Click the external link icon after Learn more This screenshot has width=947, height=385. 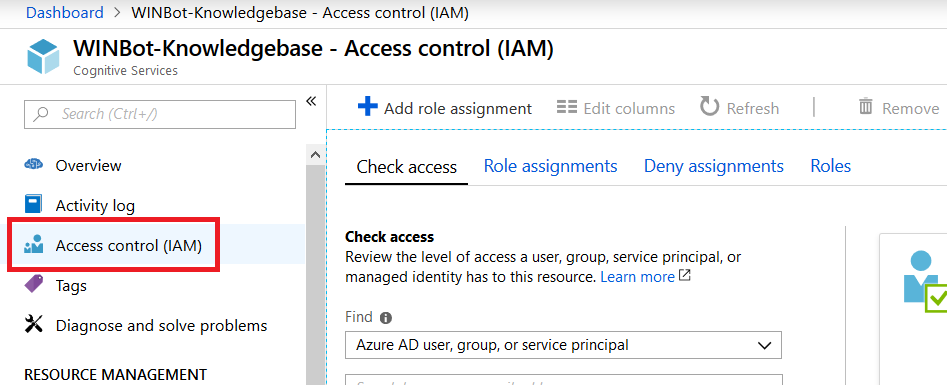point(684,276)
